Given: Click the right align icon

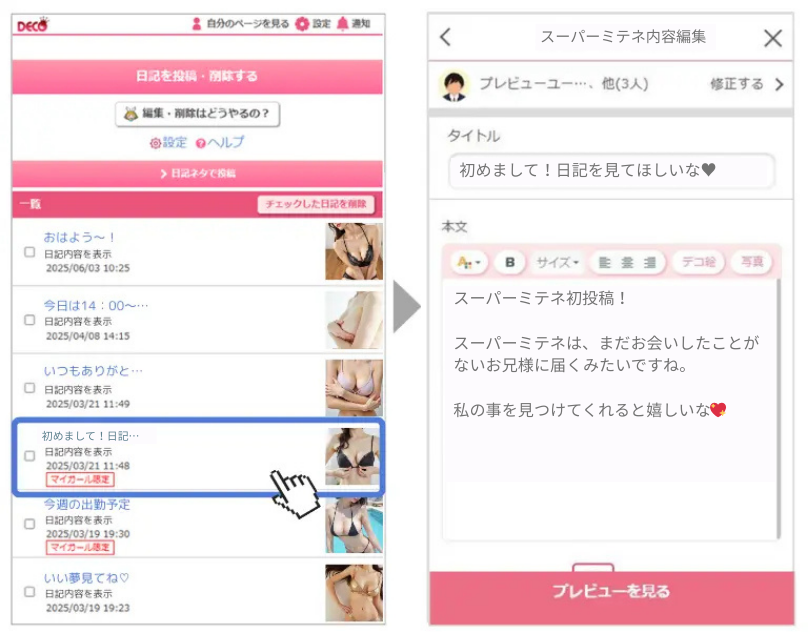Looking at the screenshot, I should pyautogui.click(x=650, y=262).
